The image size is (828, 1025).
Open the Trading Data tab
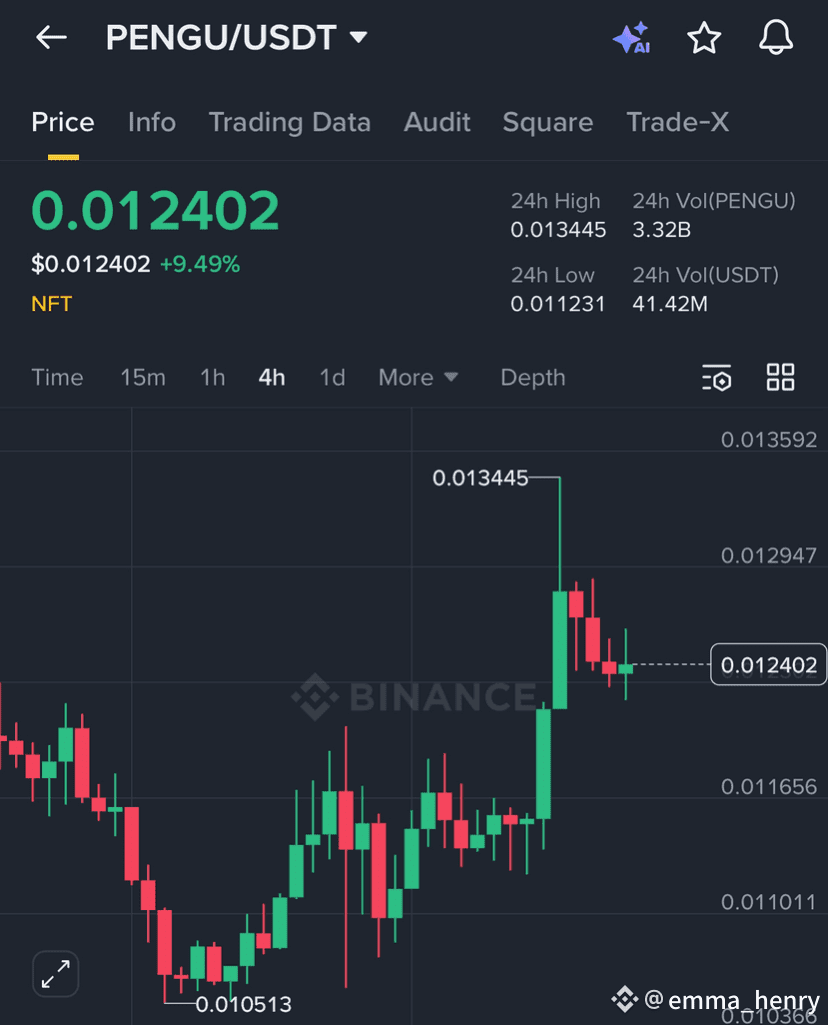pyautogui.click(x=290, y=122)
